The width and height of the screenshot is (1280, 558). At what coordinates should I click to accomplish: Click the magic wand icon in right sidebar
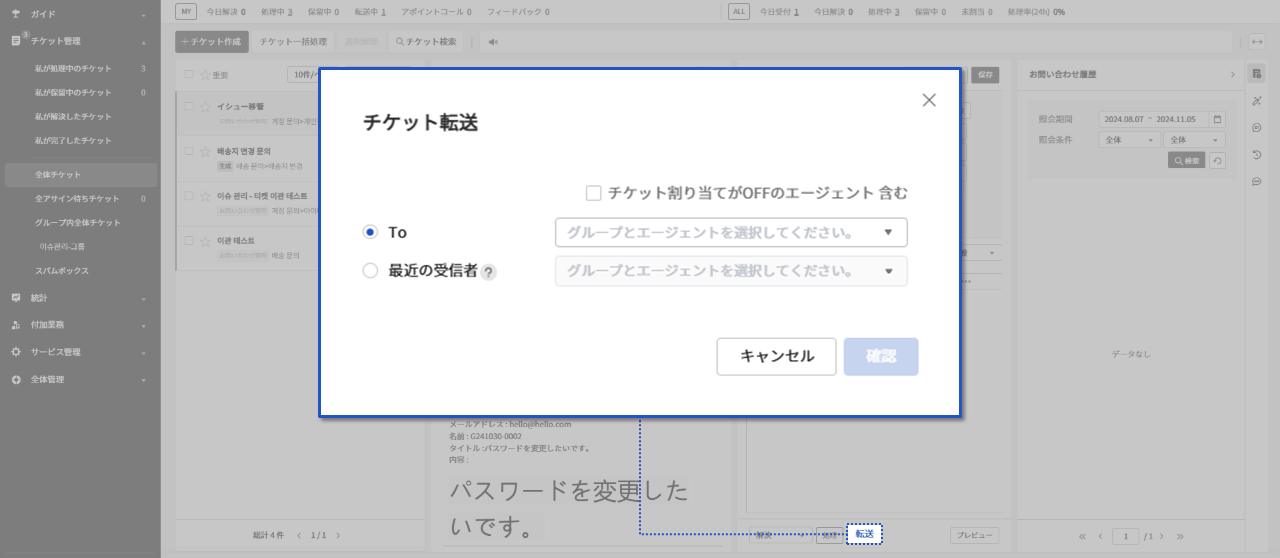click(x=1256, y=100)
